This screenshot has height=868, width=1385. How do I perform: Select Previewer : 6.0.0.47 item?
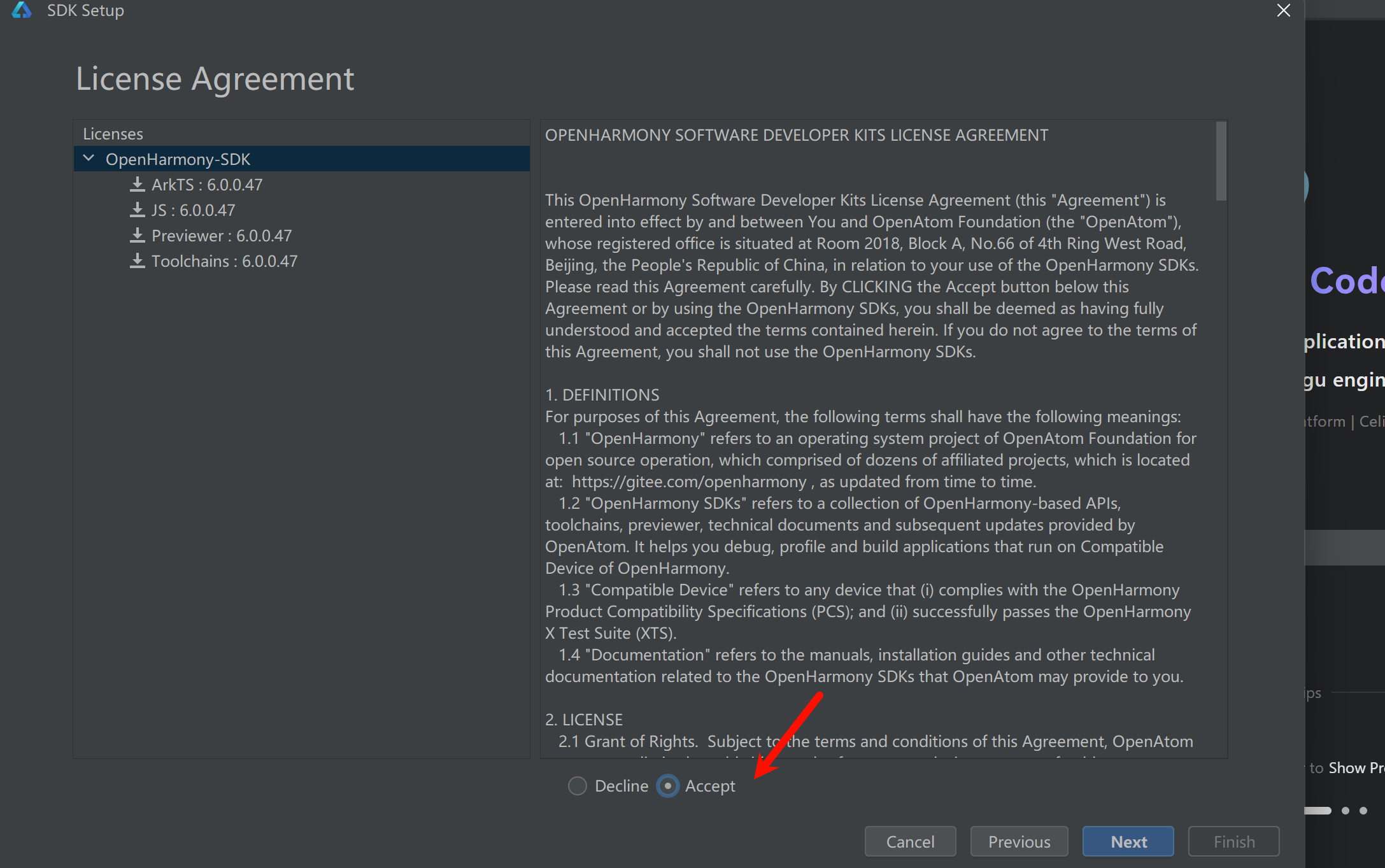[x=221, y=236]
